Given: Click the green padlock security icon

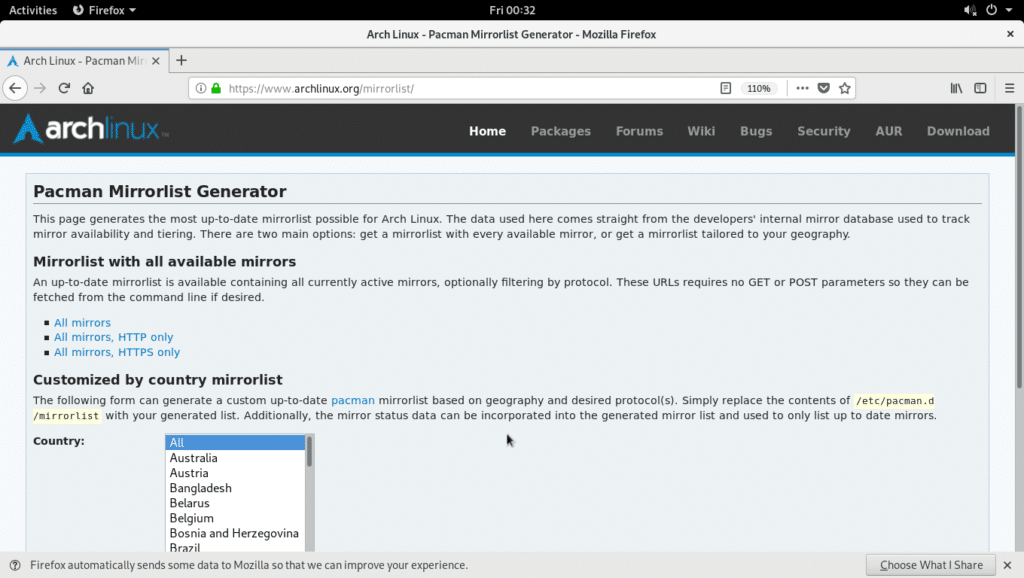Looking at the screenshot, I should point(214,88).
